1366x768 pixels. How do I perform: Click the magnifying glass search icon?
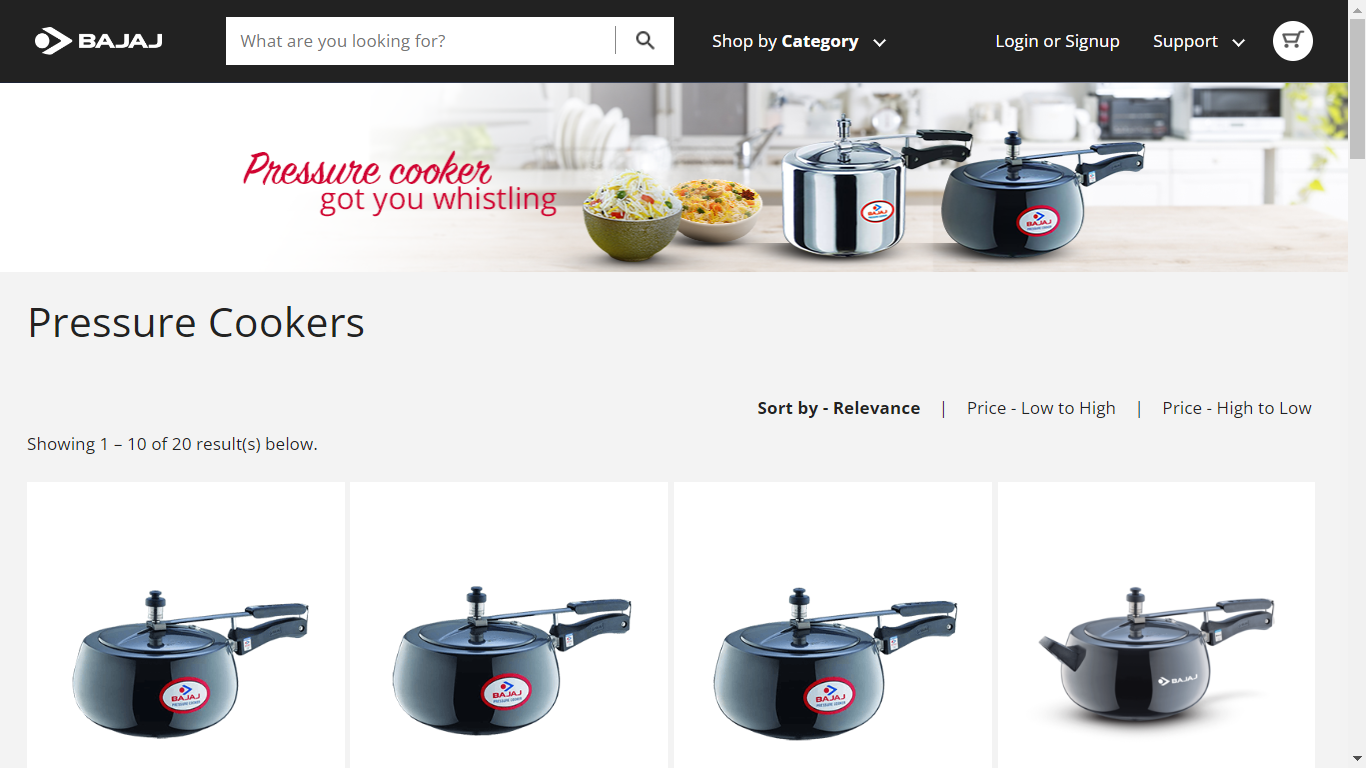click(x=645, y=41)
